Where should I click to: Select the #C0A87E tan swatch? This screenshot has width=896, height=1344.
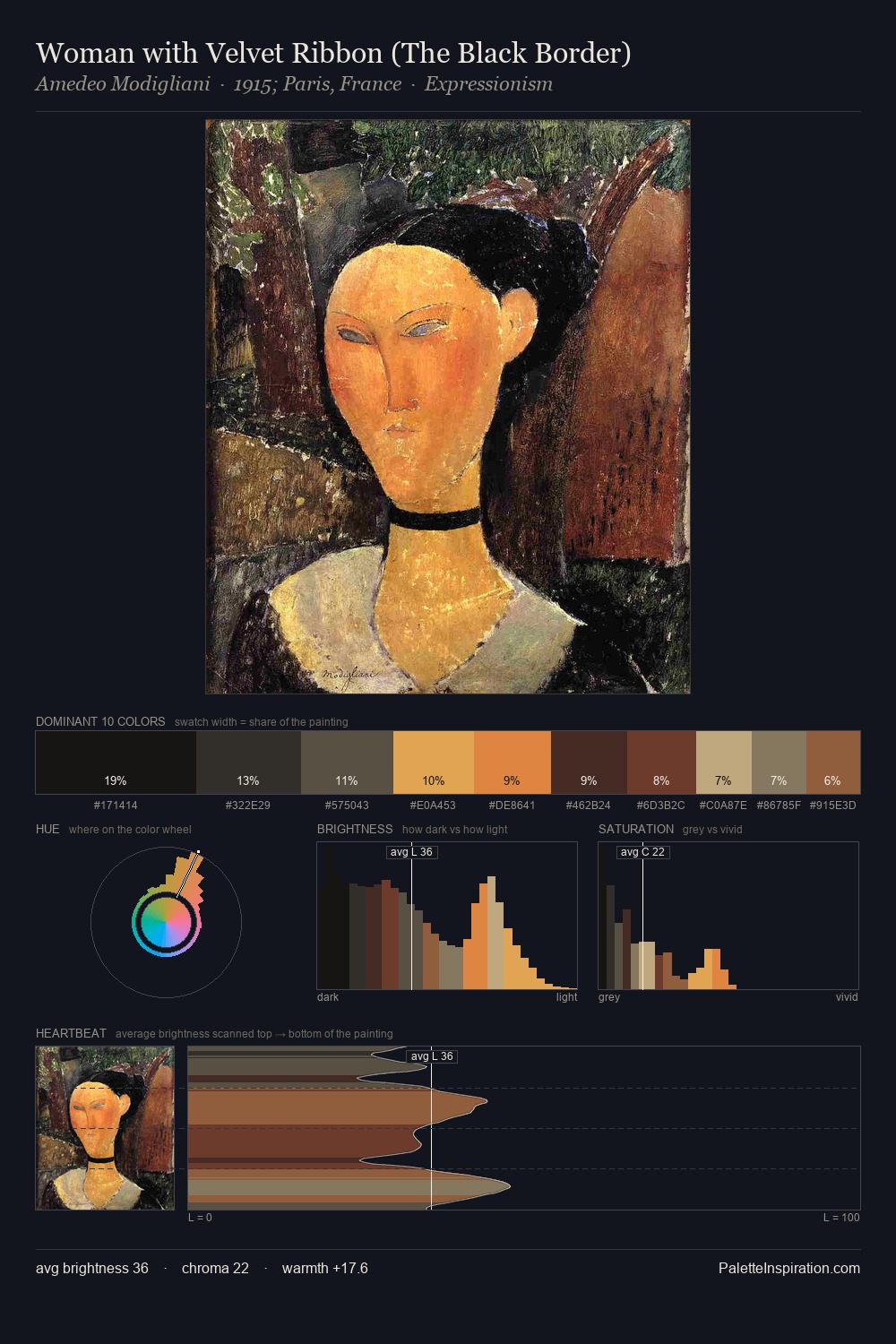pyautogui.click(x=724, y=762)
